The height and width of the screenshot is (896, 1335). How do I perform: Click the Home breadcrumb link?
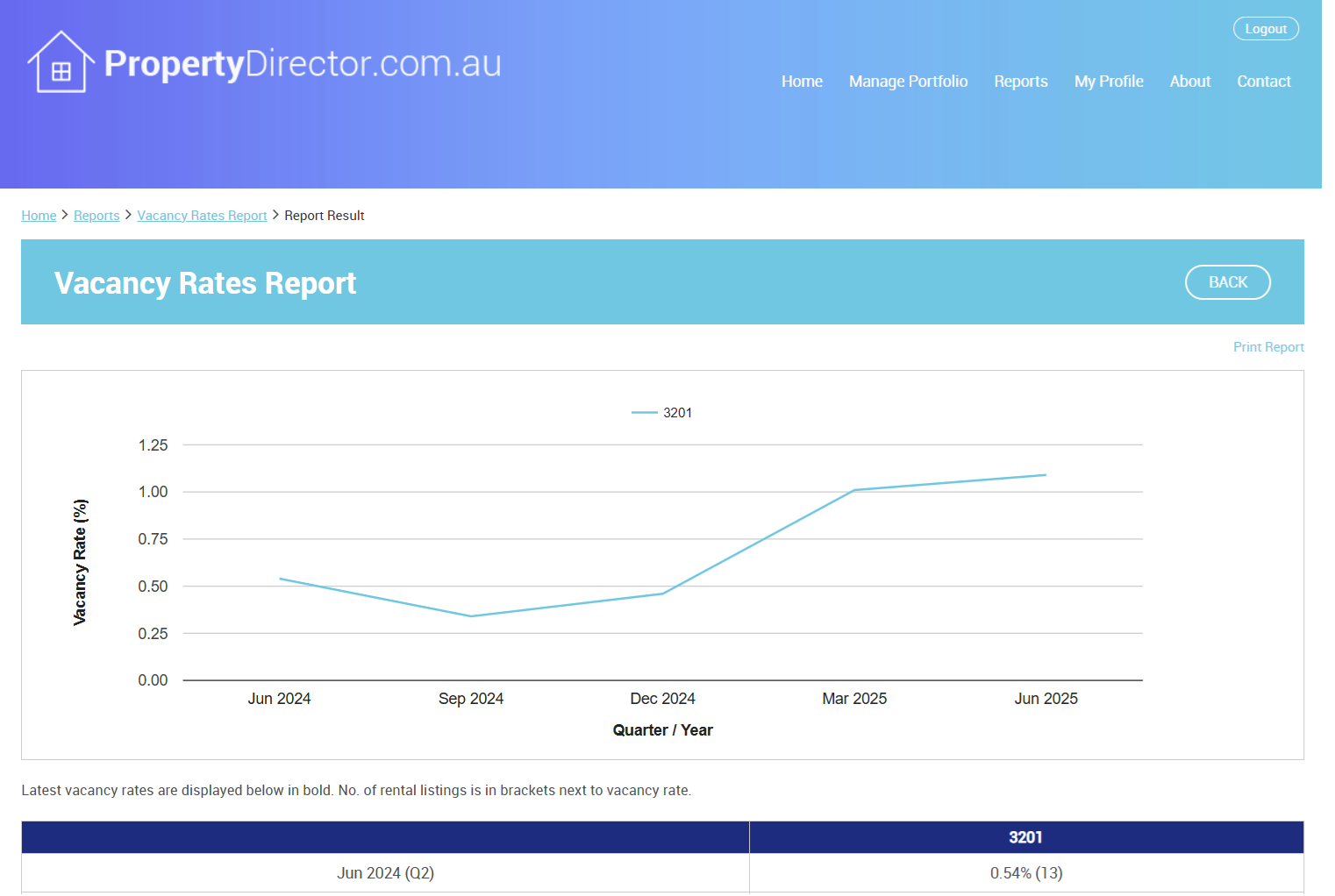point(39,216)
